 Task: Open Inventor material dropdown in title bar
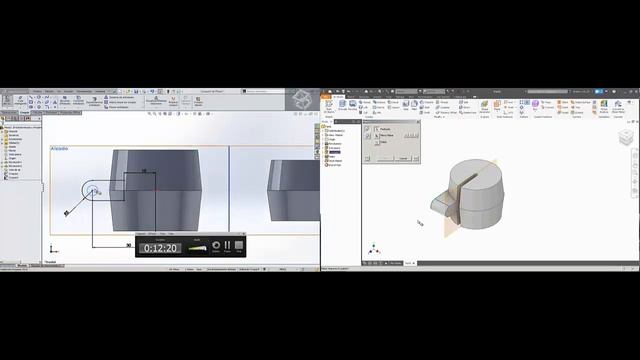tap(407, 91)
